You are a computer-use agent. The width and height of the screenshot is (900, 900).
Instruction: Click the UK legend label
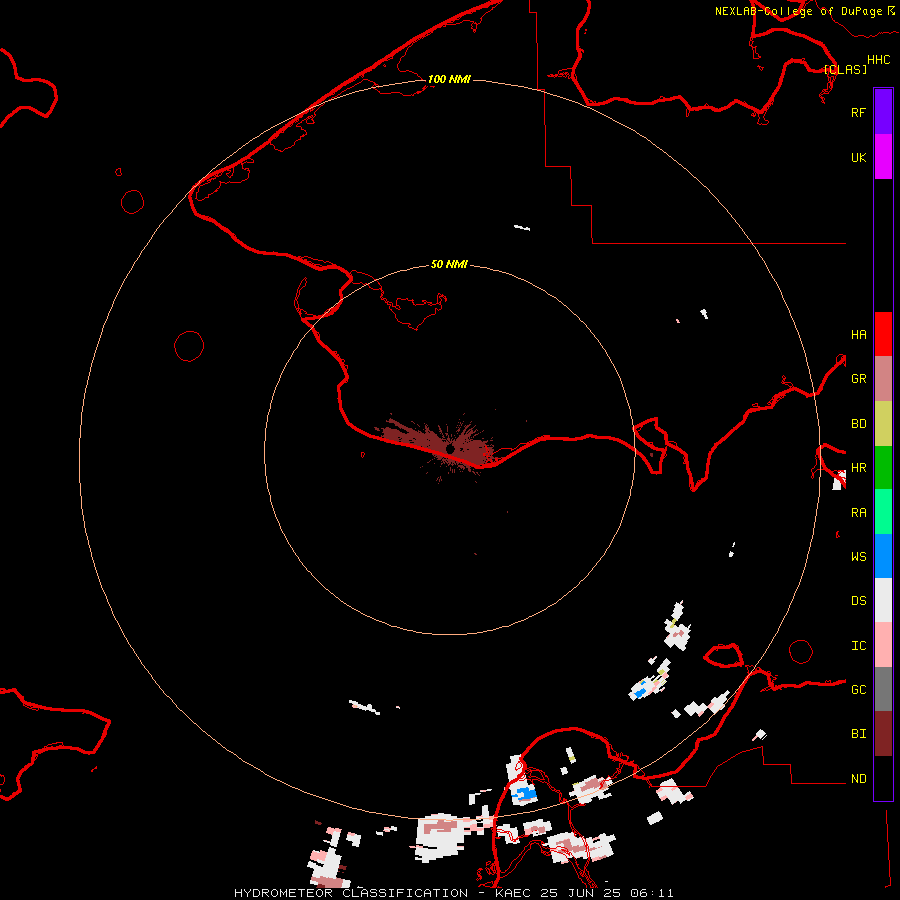click(858, 158)
